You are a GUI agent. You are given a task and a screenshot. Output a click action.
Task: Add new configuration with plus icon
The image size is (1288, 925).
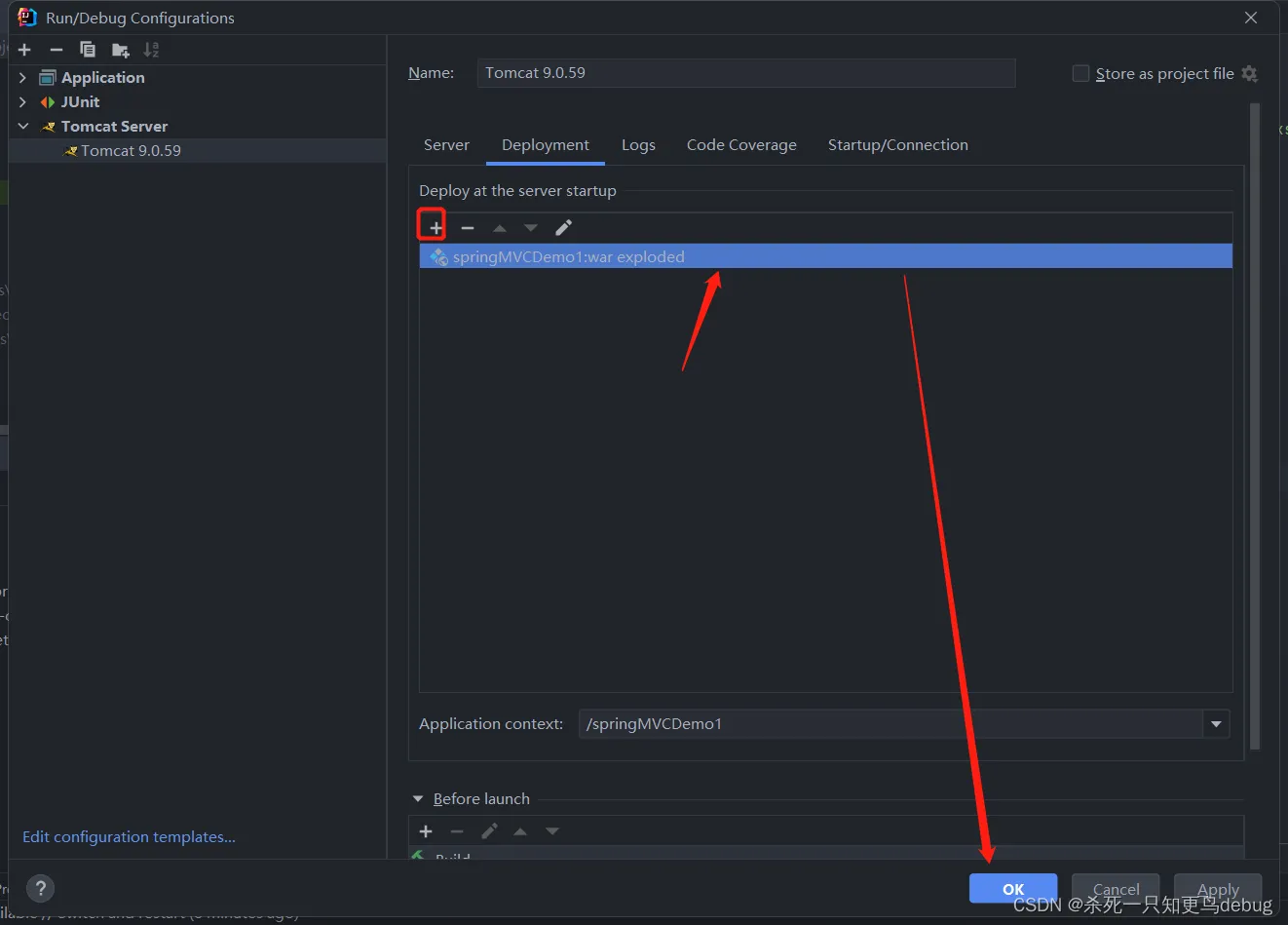[x=24, y=50]
